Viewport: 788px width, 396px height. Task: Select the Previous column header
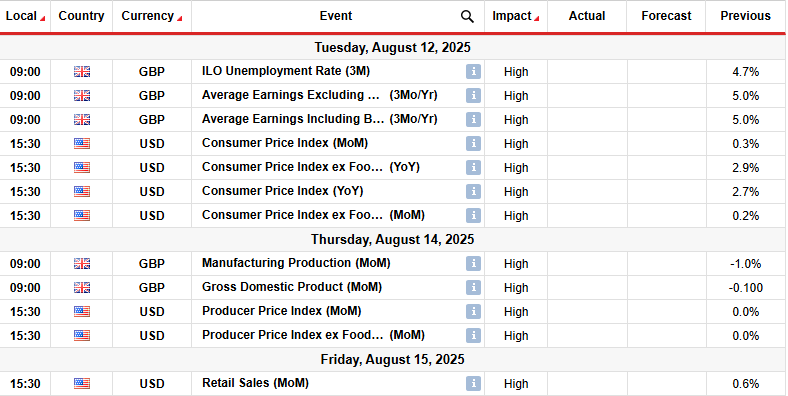click(x=745, y=16)
